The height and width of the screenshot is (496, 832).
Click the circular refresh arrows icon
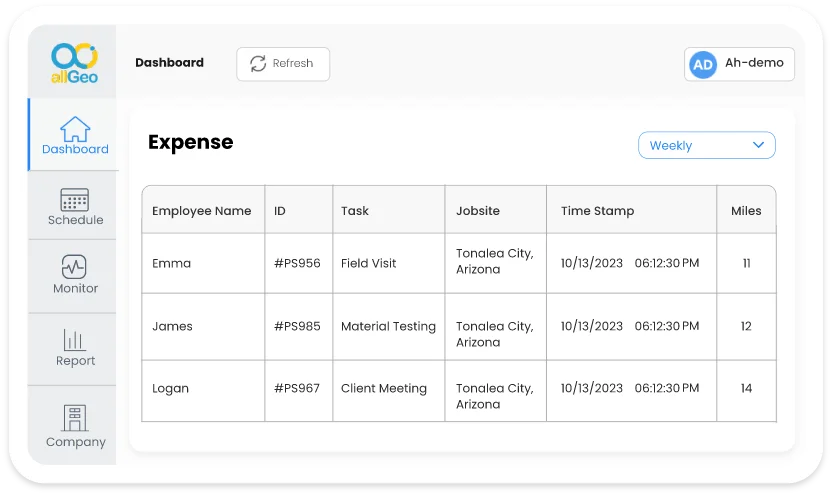pyautogui.click(x=257, y=63)
